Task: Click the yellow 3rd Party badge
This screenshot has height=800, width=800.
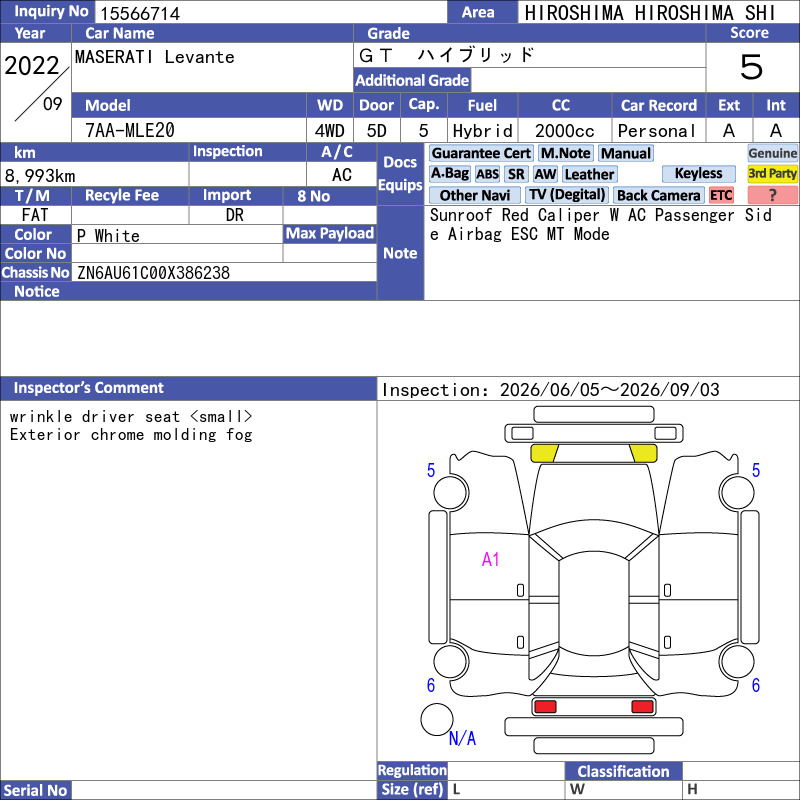Action: pos(772,173)
